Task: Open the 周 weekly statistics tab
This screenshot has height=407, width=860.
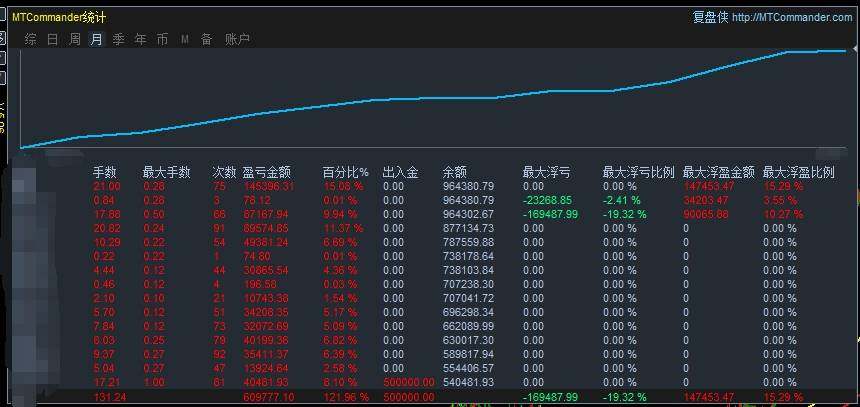Action: pyautogui.click(x=75, y=39)
